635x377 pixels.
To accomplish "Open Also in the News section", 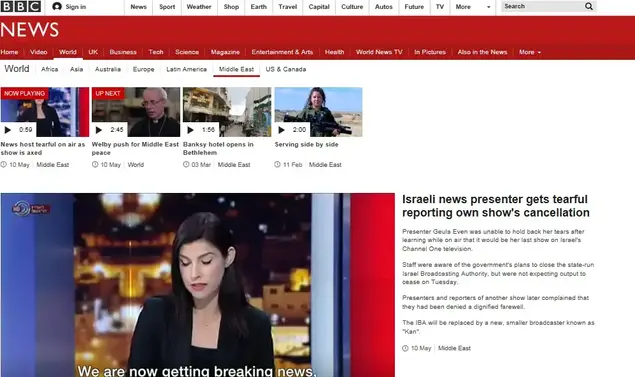I will coord(482,52).
